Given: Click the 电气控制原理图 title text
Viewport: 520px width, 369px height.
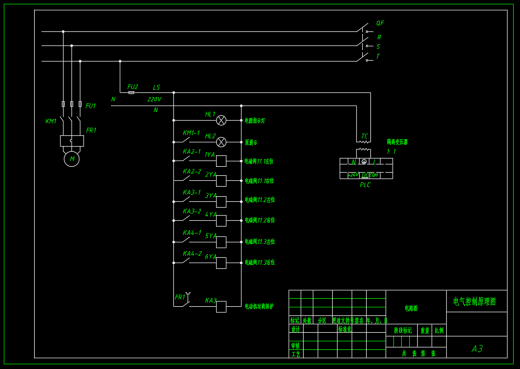Looking at the screenshot, I should 475,301.
